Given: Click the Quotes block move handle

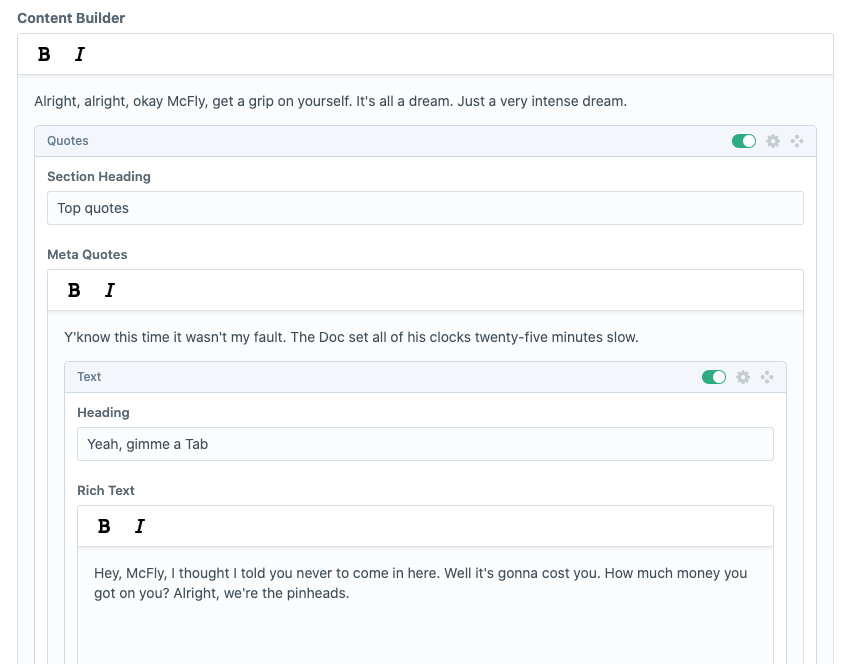Looking at the screenshot, I should 797,141.
